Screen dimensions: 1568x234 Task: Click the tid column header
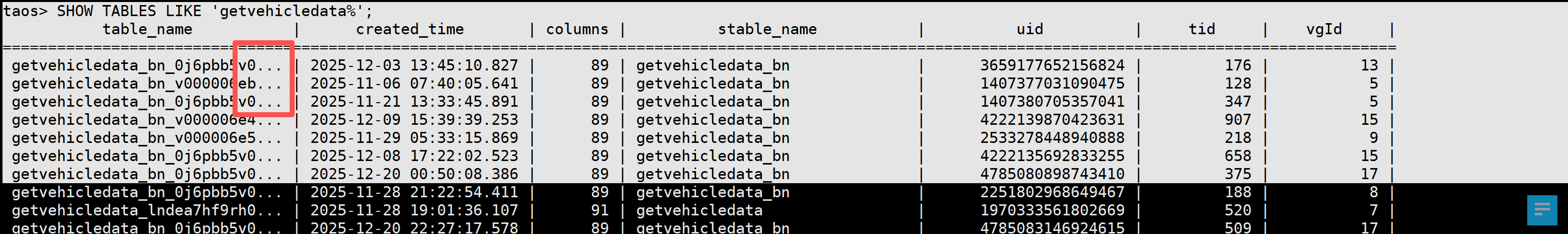click(1201, 29)
